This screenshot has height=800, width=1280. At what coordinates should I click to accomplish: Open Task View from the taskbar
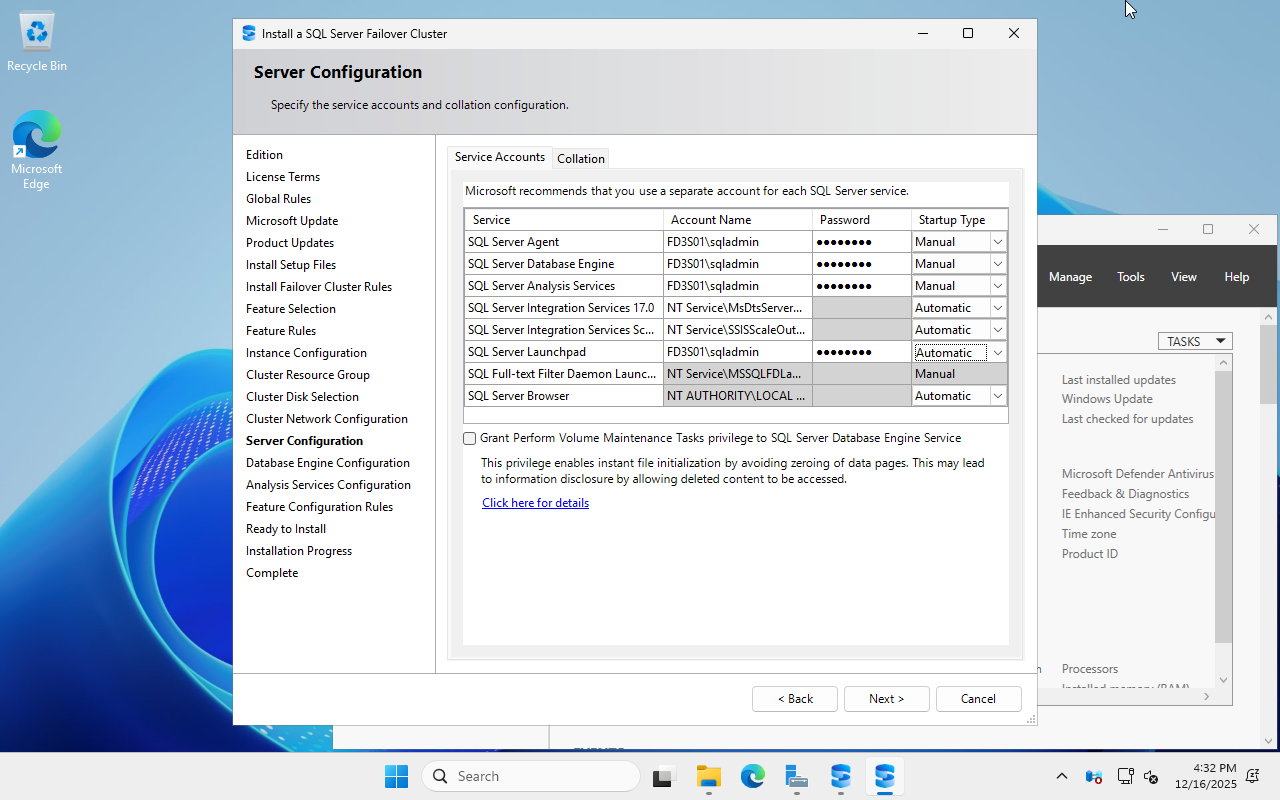pos(663,776)
